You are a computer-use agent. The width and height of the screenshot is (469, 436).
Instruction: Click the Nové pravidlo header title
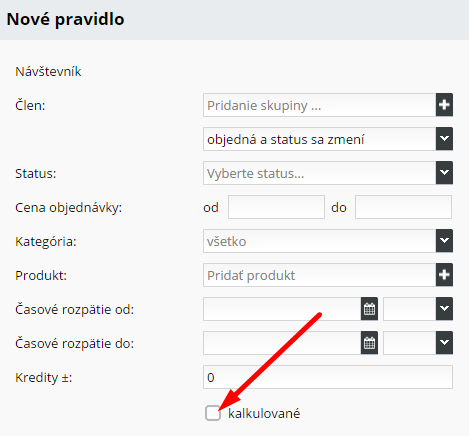click(x=65, y=19)
